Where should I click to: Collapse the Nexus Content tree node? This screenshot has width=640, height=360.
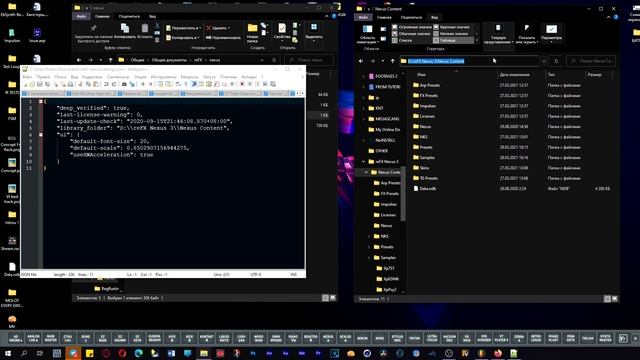(366, 172)
